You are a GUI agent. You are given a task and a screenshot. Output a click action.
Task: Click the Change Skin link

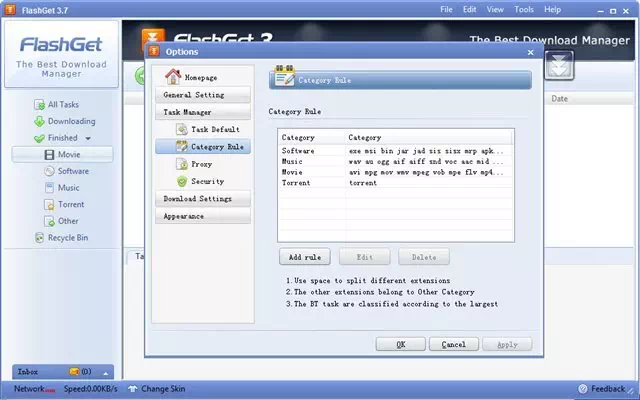163,389
